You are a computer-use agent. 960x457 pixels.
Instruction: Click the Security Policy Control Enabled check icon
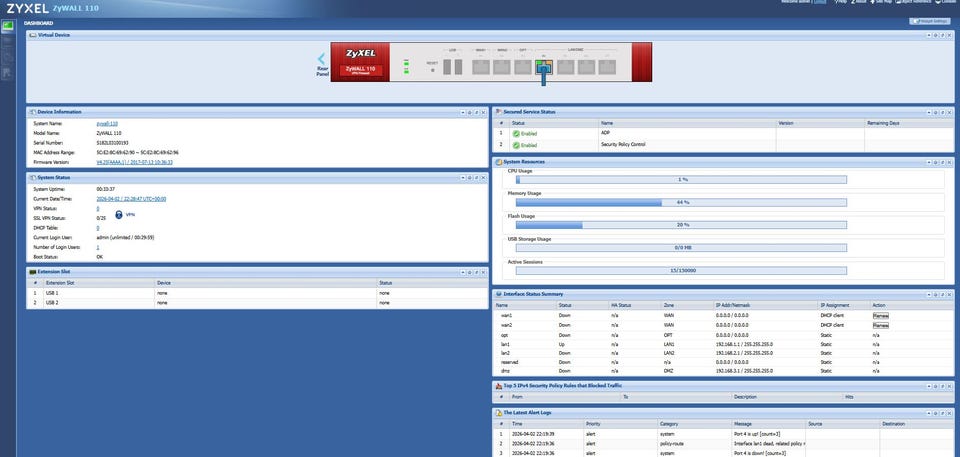[x=516, y=145]
